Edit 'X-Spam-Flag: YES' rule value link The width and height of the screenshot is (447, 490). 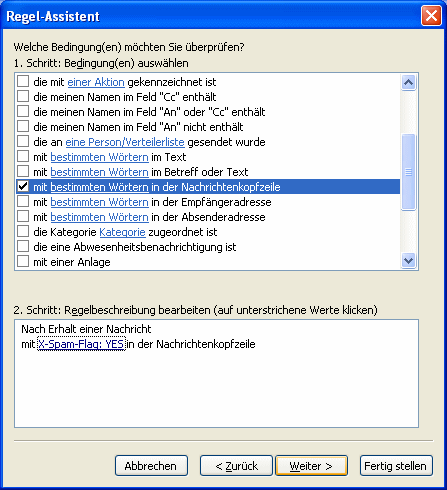(x=81, y=344)
